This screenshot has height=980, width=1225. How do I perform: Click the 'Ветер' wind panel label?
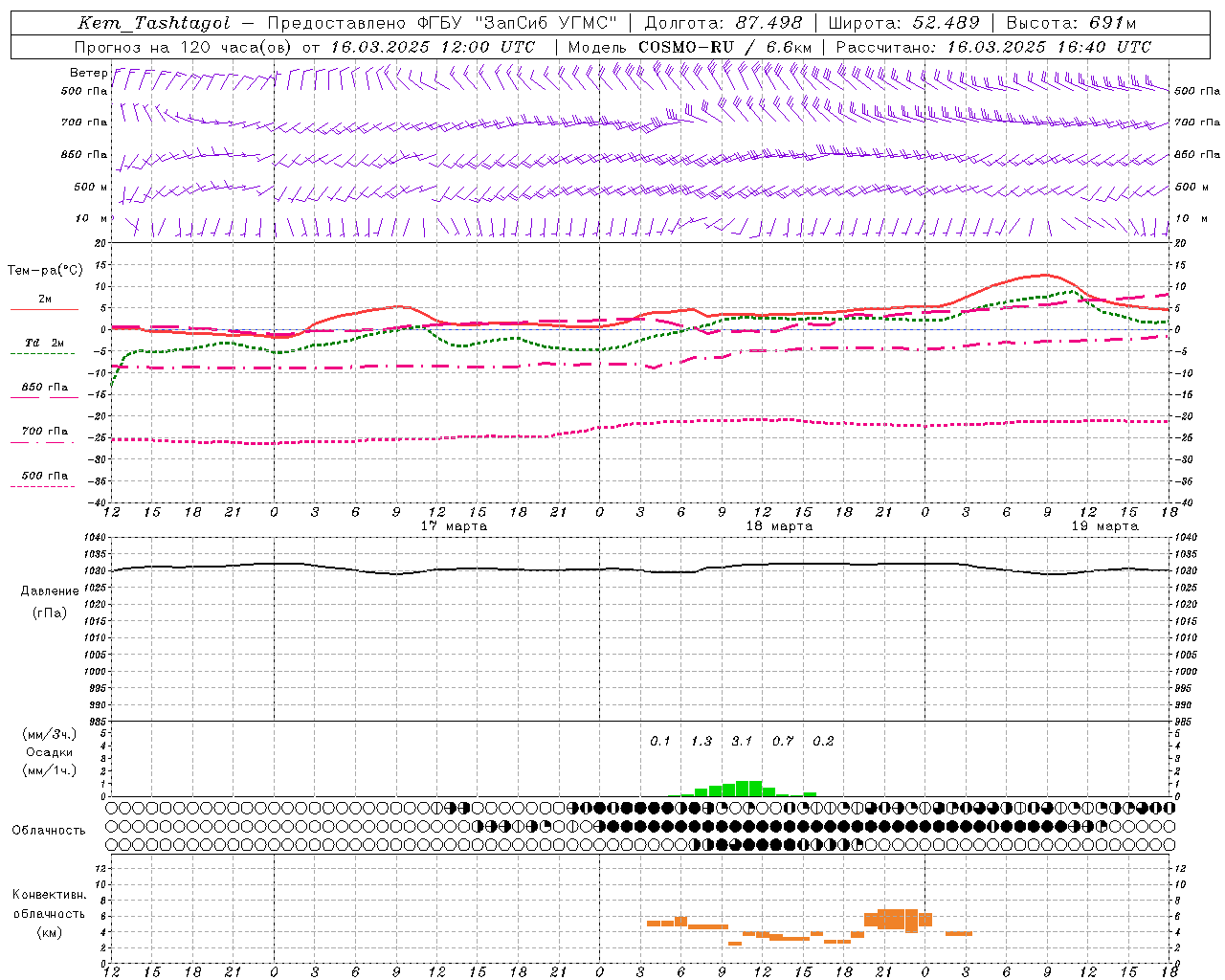(x=88, y=73)
